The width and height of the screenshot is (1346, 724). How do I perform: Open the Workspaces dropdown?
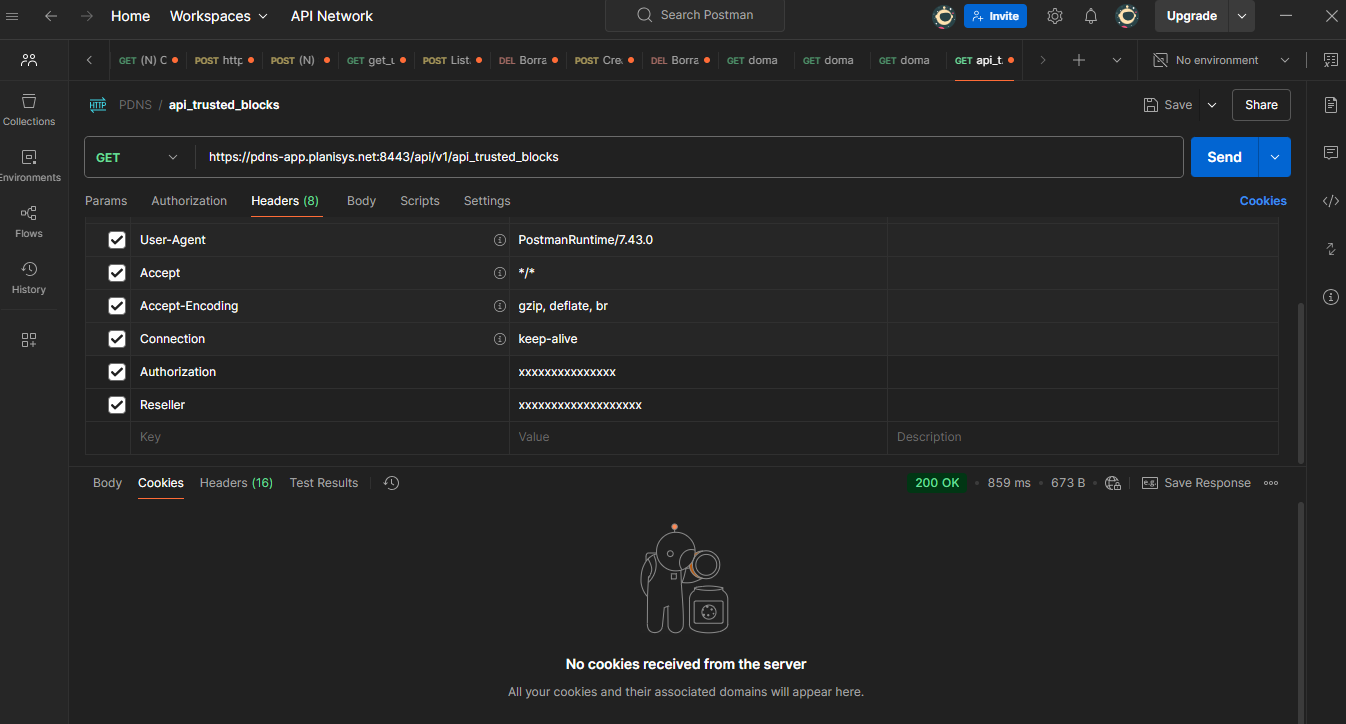219,16
